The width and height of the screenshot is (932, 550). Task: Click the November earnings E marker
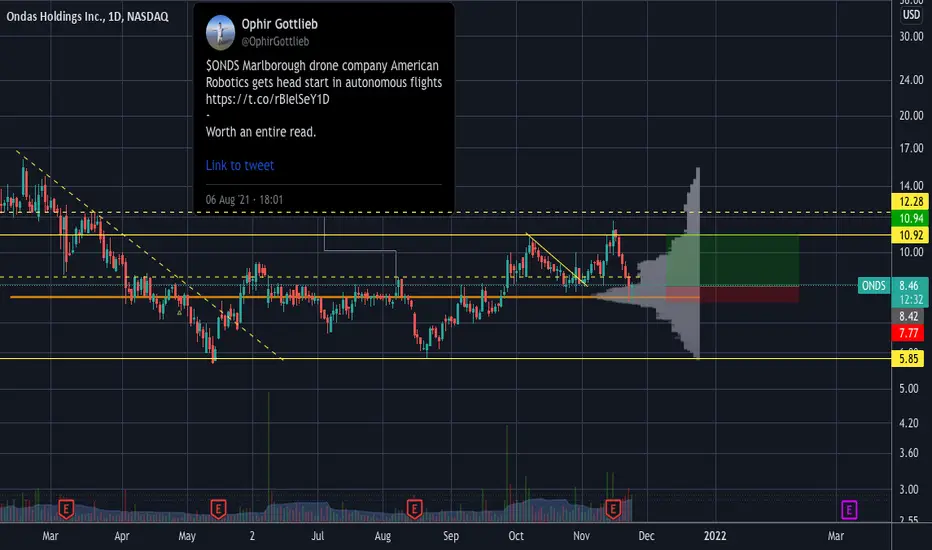613,510
